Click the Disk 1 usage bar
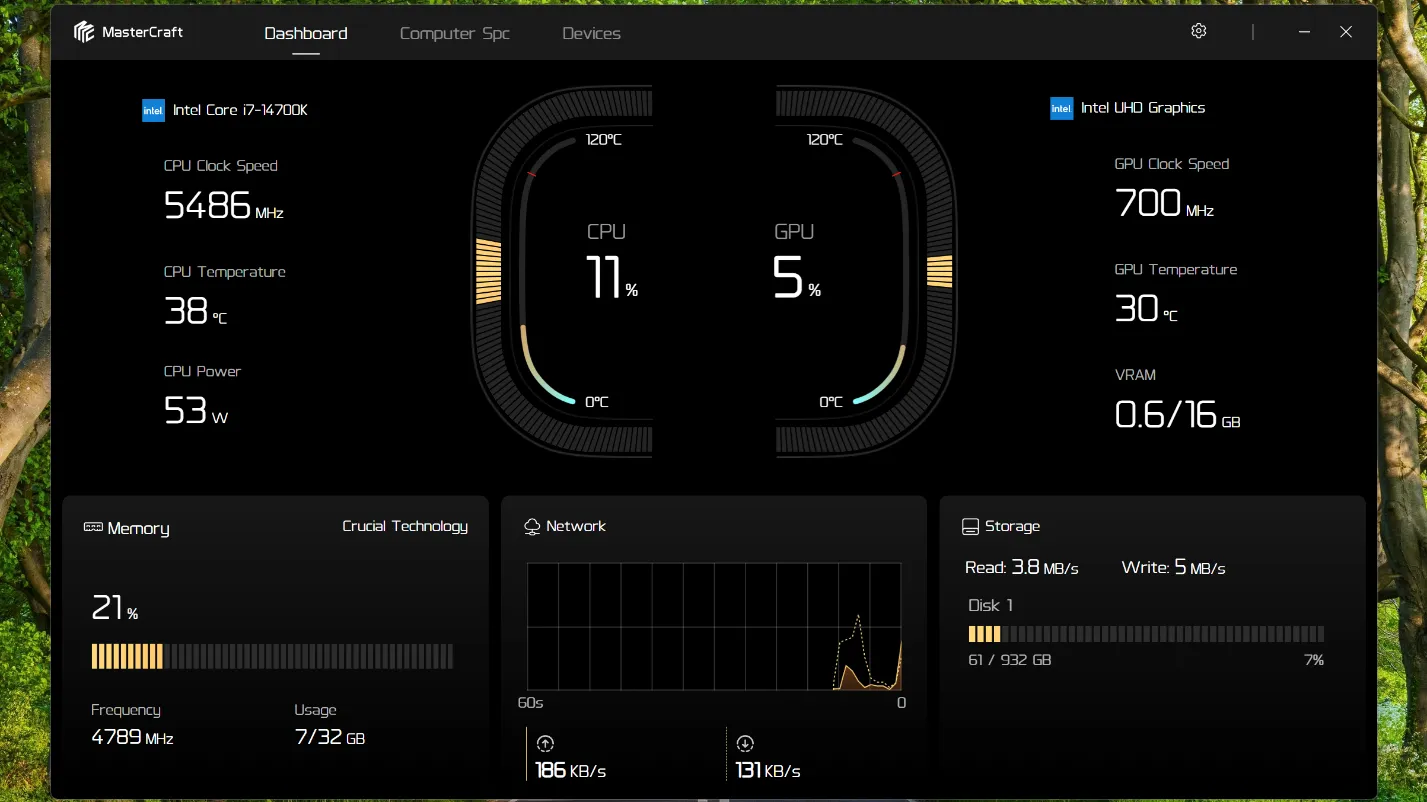This screenshot has height=802, width=1427. click(x=1146, y=634)
